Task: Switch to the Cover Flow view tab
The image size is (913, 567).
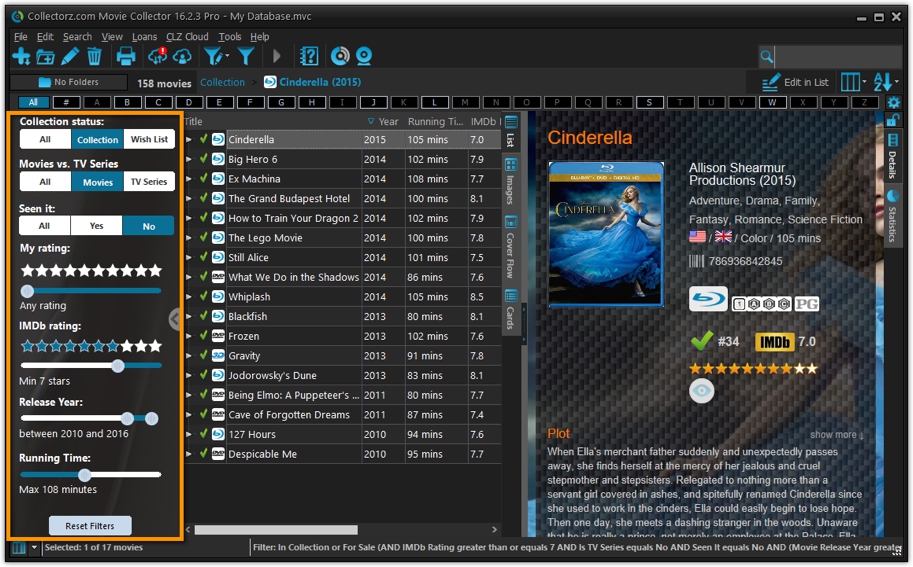Action: point(511,247)
